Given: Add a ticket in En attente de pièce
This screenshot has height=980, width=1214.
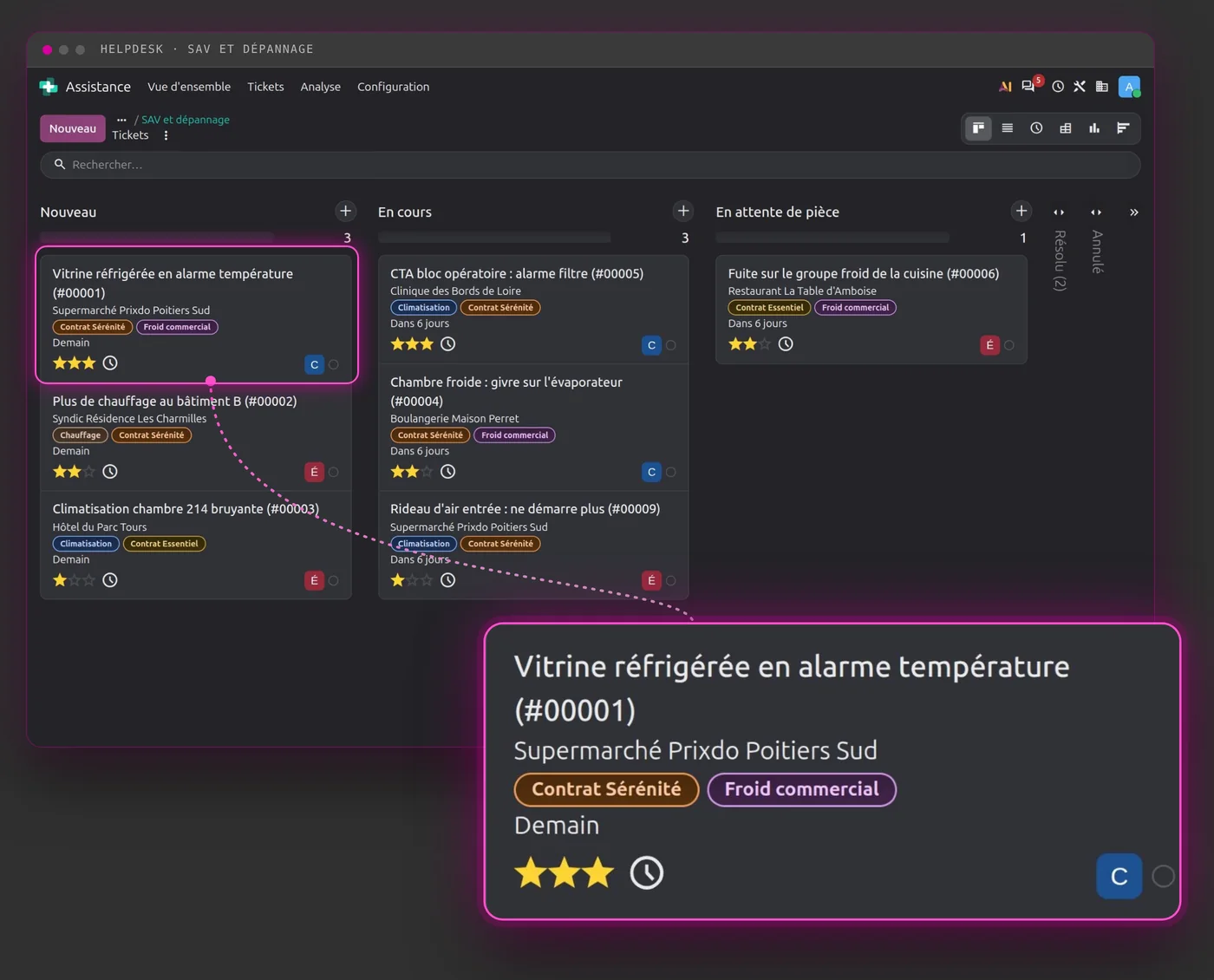Looking at the screenshot, I should coord(1021,212).
